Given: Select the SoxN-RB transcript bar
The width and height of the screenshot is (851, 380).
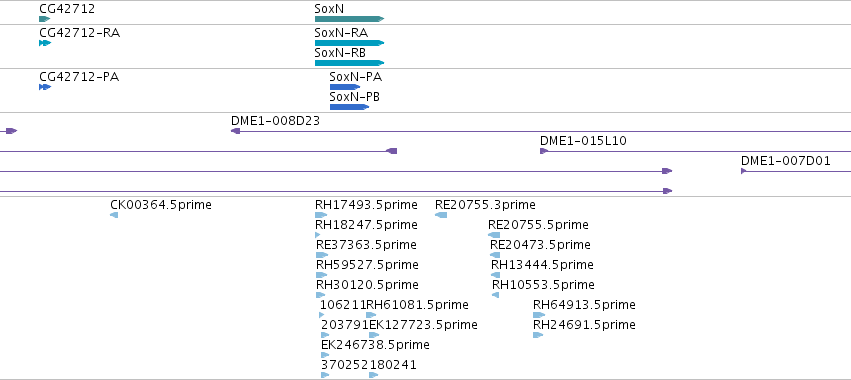Looking at the screenshot, I should pyautogui.click(x=350, y=63).
